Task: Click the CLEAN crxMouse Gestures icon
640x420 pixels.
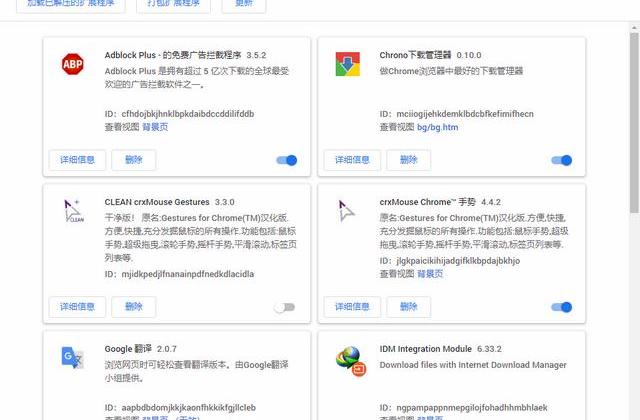Action: click(73, 211)
